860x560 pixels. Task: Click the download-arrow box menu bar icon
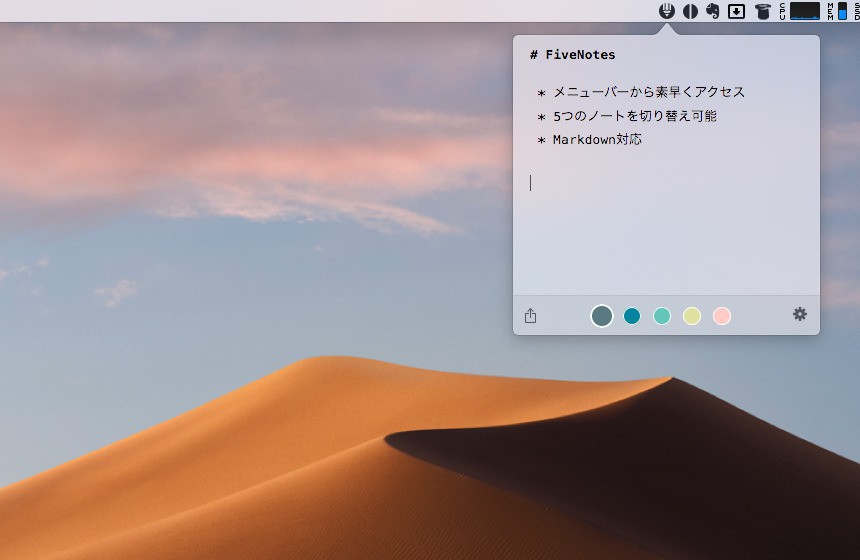(736, 11)
